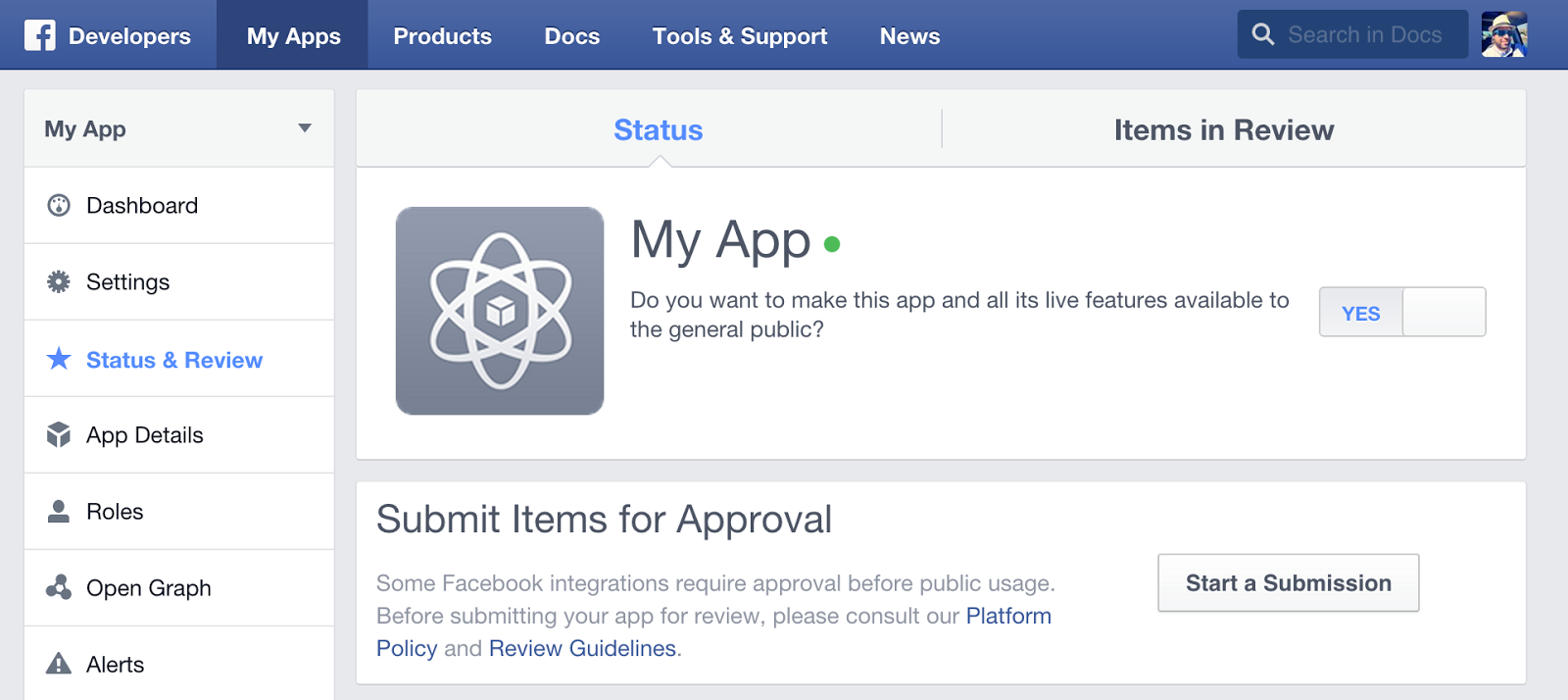The image size is (1568, 700).
Task: Click the Status & Review star icon
Action: click(59, 359)
